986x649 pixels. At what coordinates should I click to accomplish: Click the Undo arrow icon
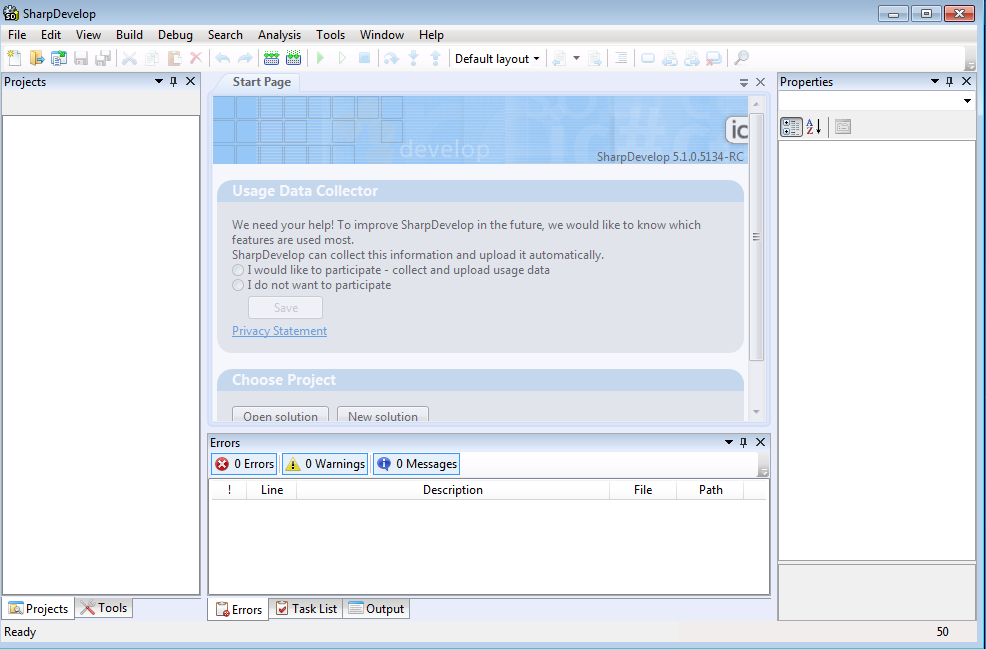[x=223, y=58]
